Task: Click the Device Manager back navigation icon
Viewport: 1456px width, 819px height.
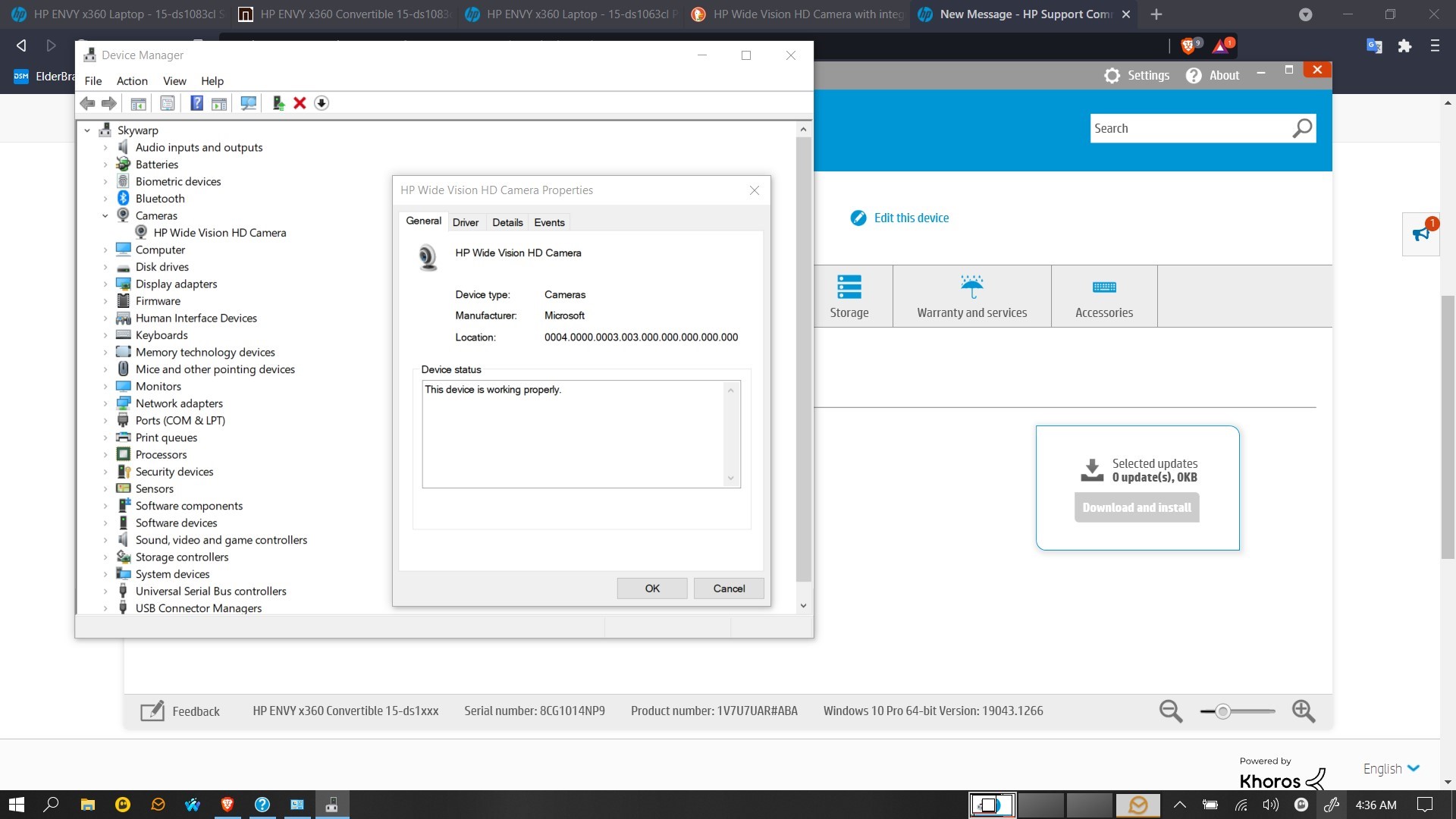Action: [88, 103]
